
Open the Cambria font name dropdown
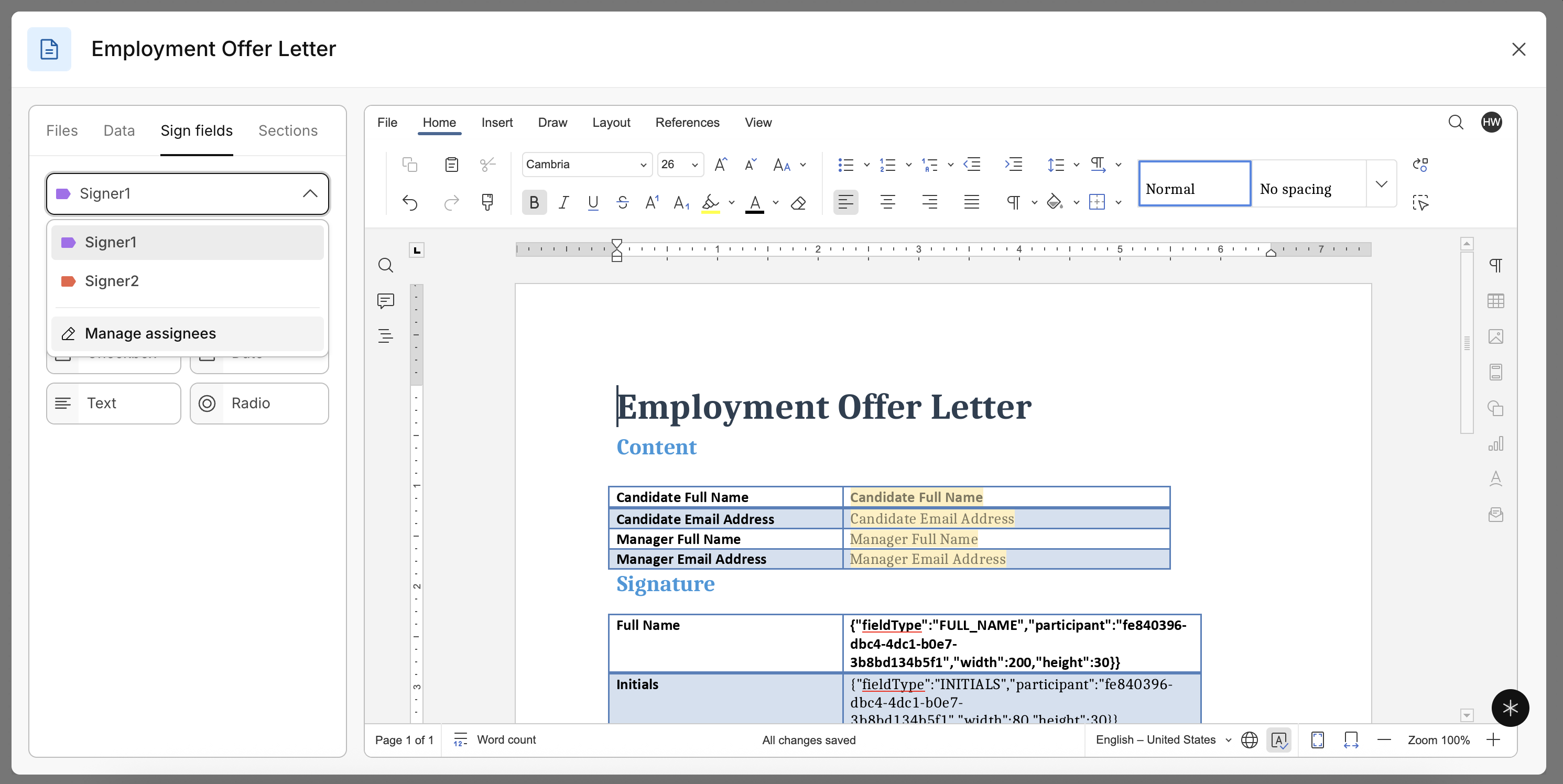(643, 165)
